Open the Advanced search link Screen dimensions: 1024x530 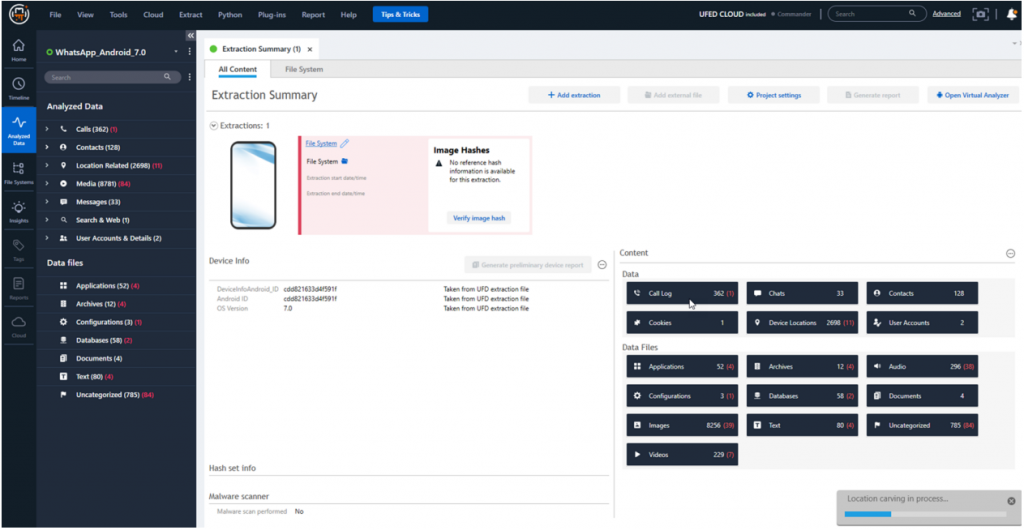pos(946,14)
